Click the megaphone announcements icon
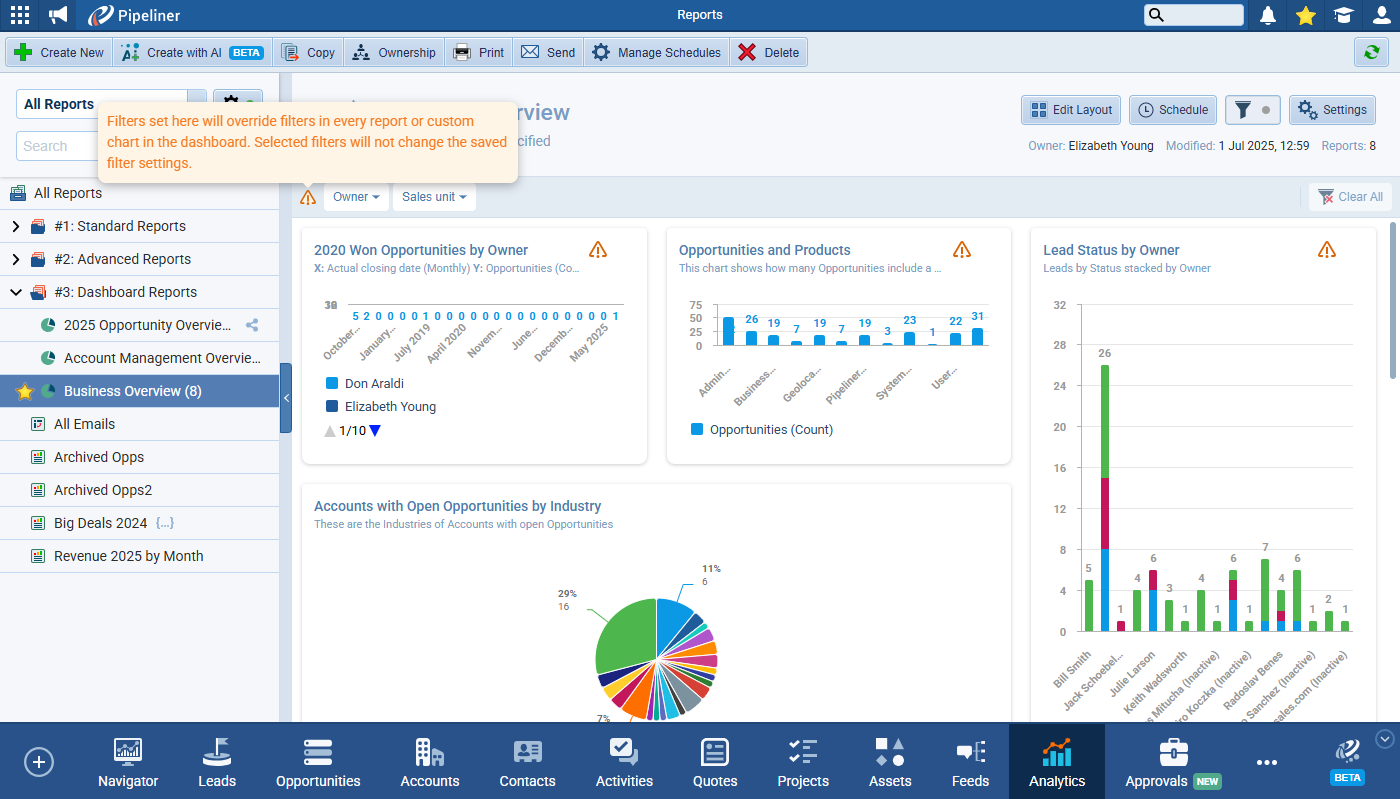 click(58, 15)
